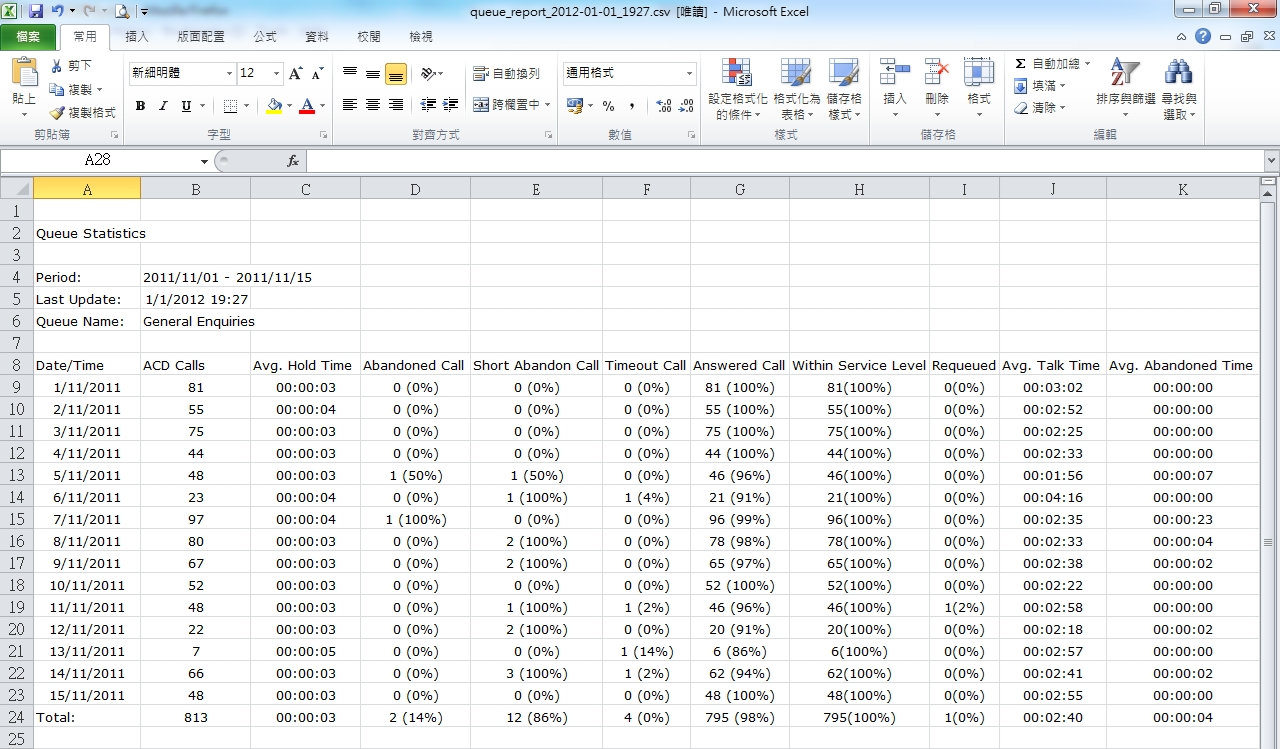The width and height of the screenshot is (1280, 749).
Task: Switch to the 公式 Formulas tab
Action: (x=264, y=37)
